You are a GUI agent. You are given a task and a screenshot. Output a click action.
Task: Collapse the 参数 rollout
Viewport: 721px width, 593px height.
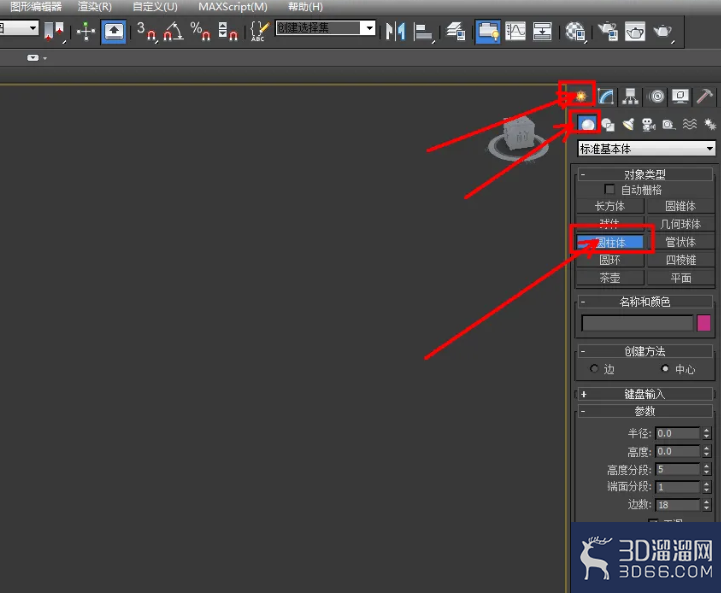click(645, 411)
